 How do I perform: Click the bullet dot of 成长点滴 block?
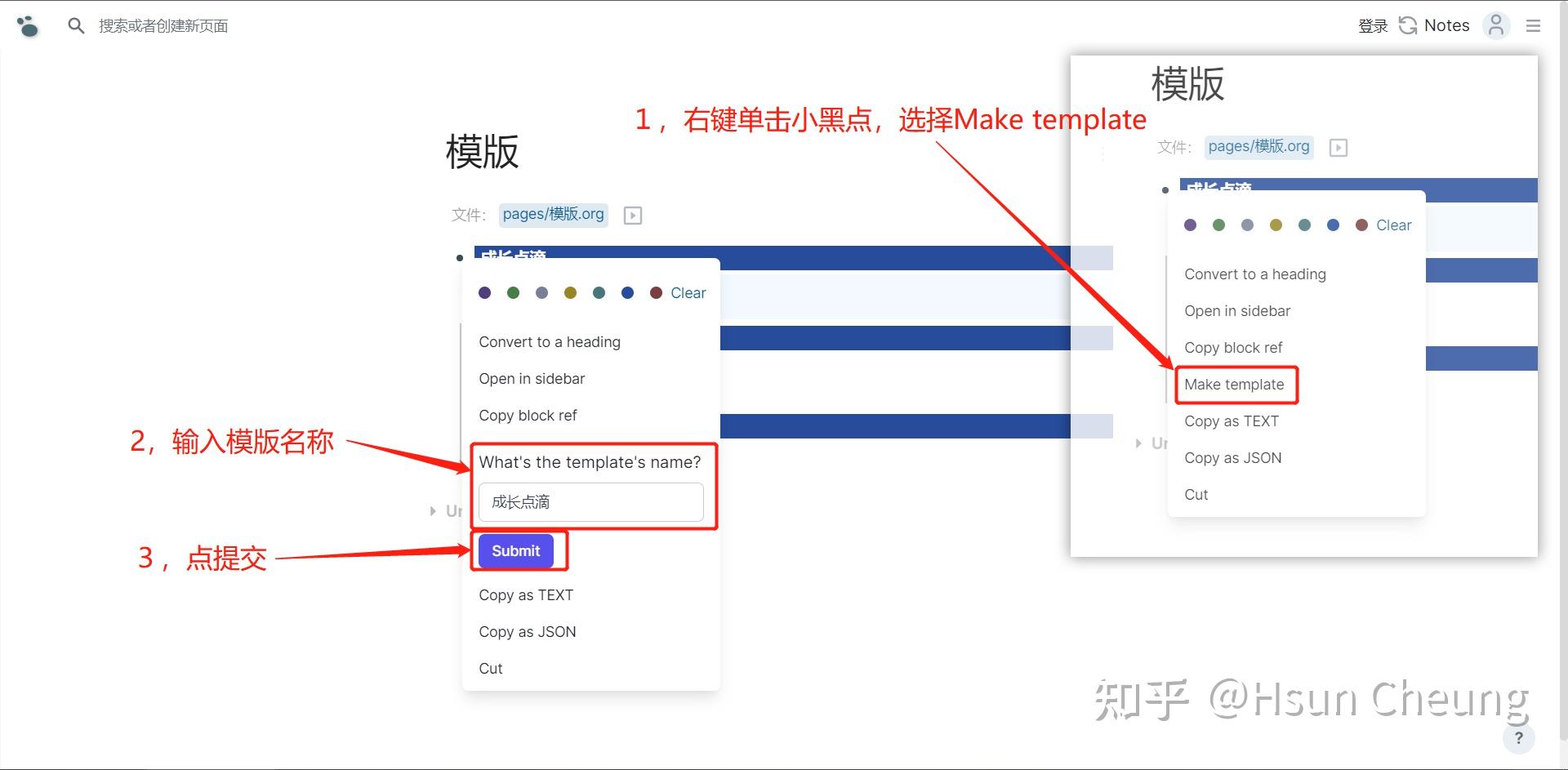(x=459, y=257)
